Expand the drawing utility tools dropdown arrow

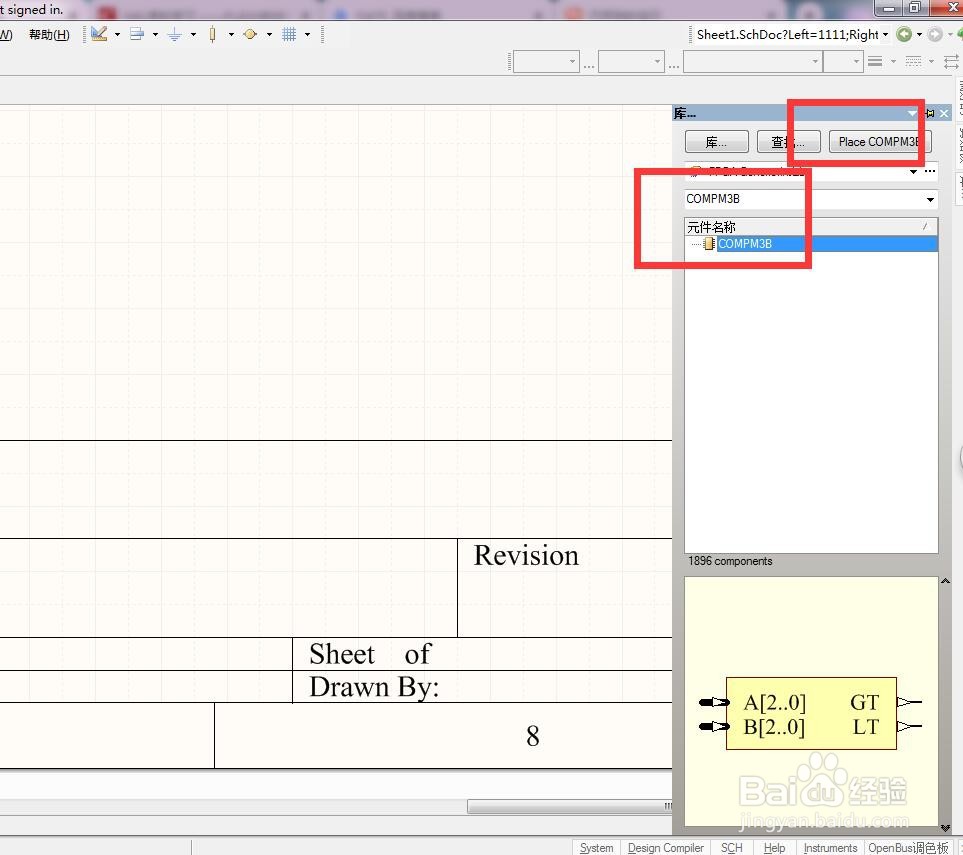pos(117,34)
